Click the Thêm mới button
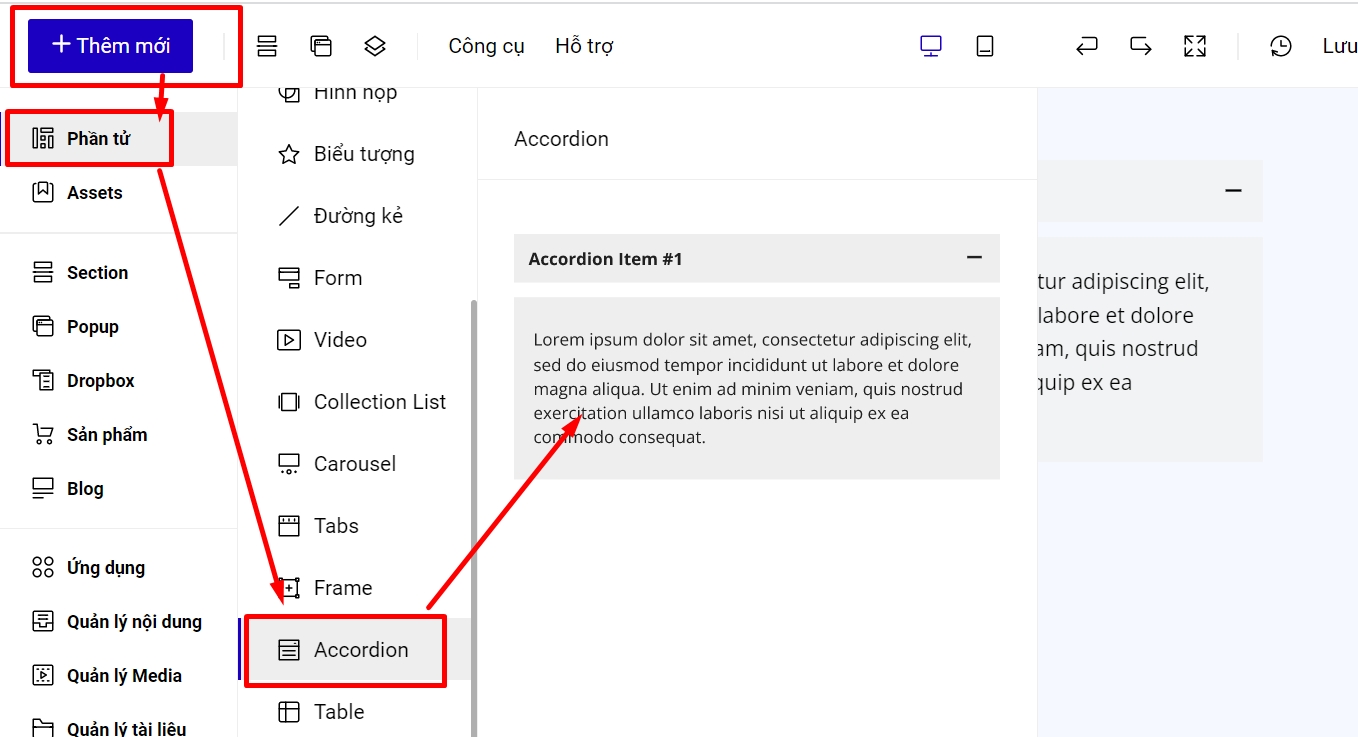This screenshot has height=737, width=1358. click(x=111, y=46)
